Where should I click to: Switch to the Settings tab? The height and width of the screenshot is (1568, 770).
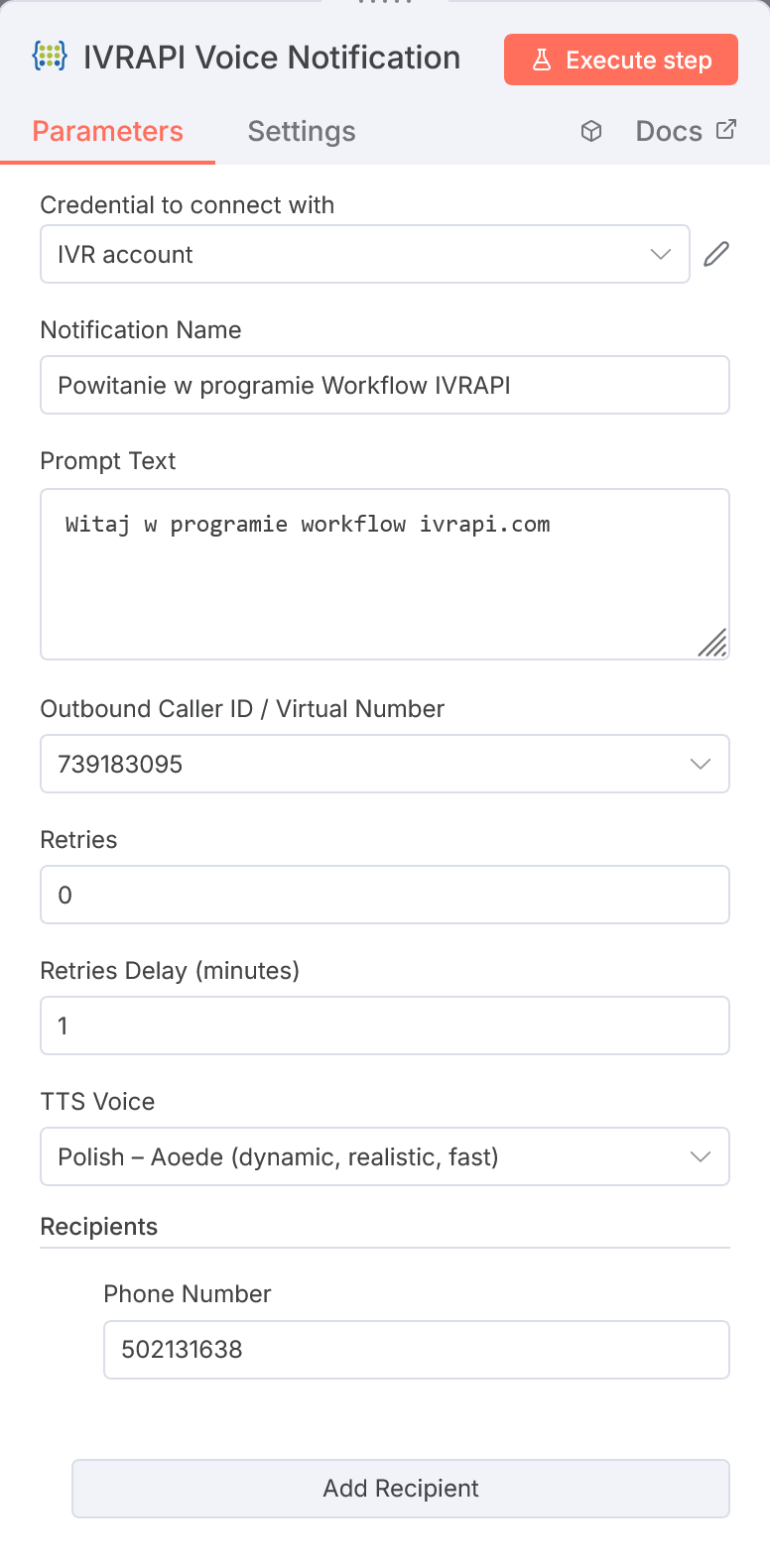click(302, 131)
